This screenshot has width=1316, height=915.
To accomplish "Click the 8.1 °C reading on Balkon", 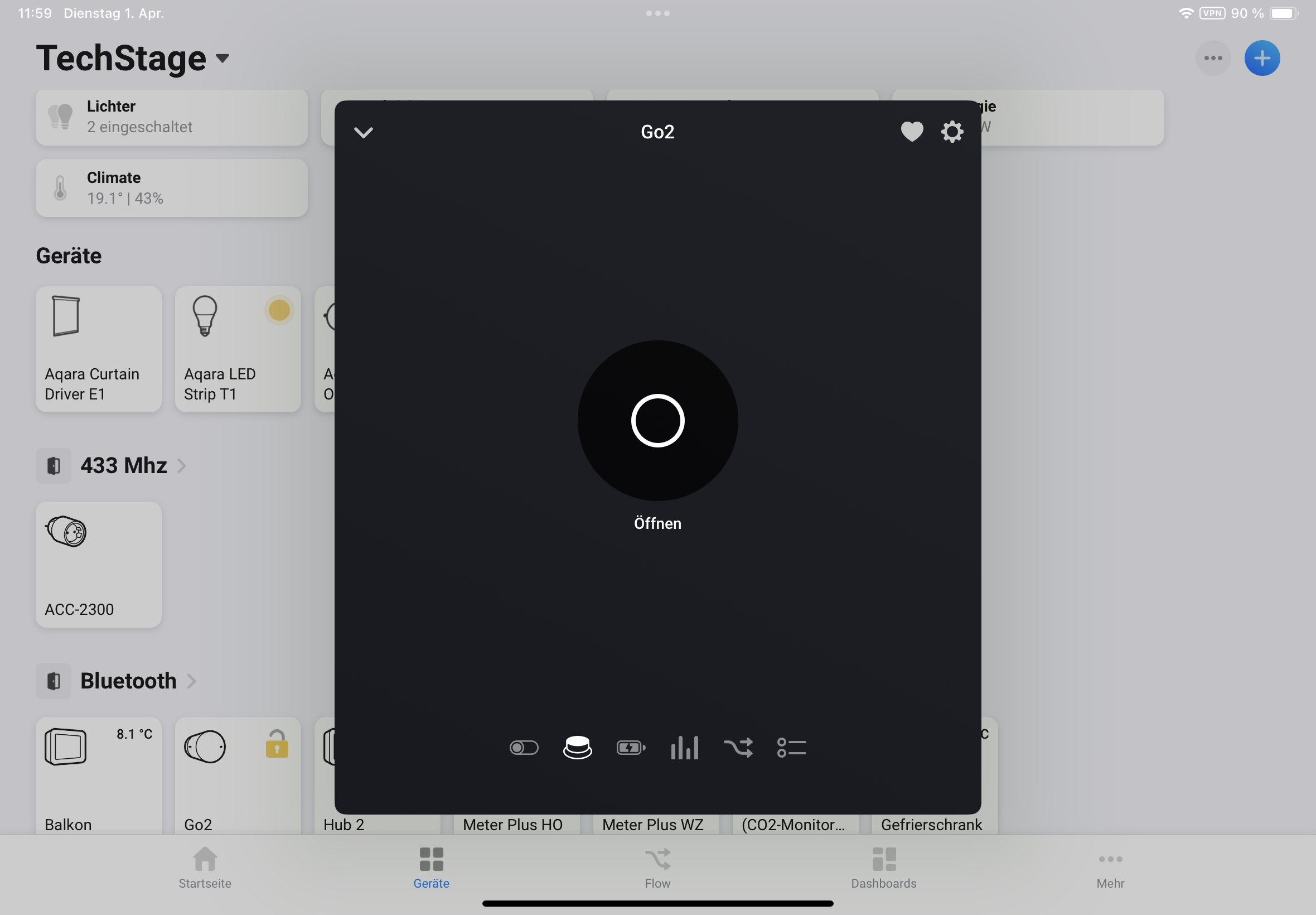I will point(134,734).
